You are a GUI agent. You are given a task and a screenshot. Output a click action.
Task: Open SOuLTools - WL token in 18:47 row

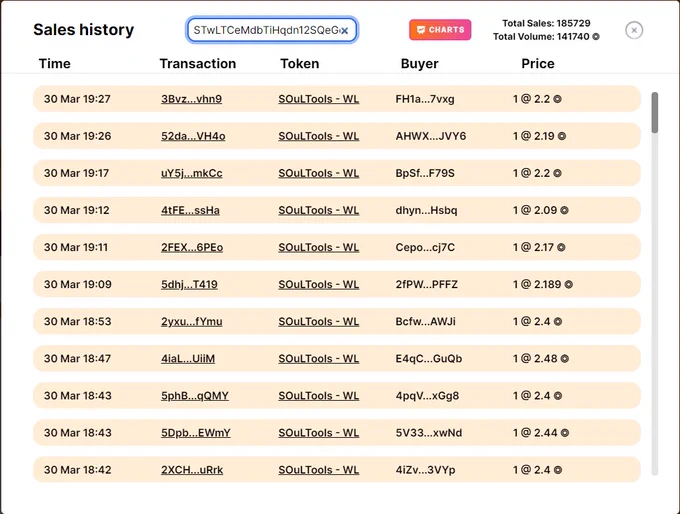tap(318, 359)
